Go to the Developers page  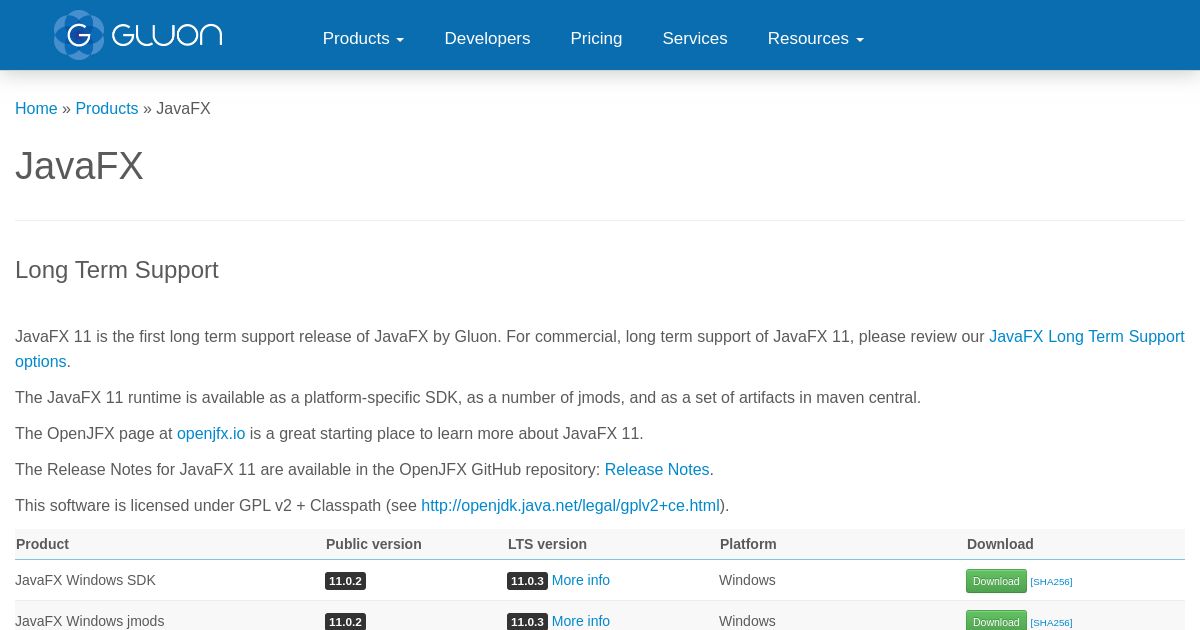coord(487,38)
